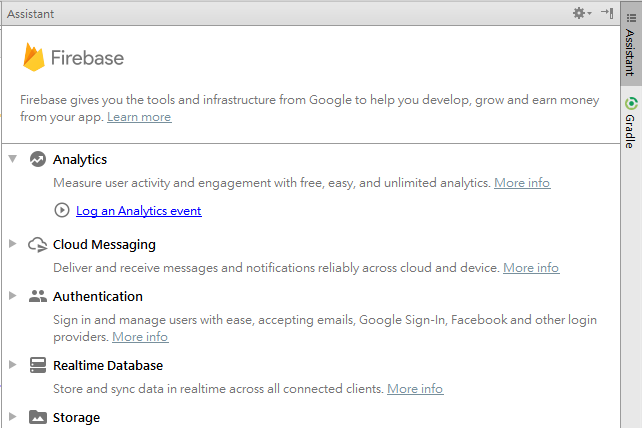Expand the Authentication section

(12, 296)
